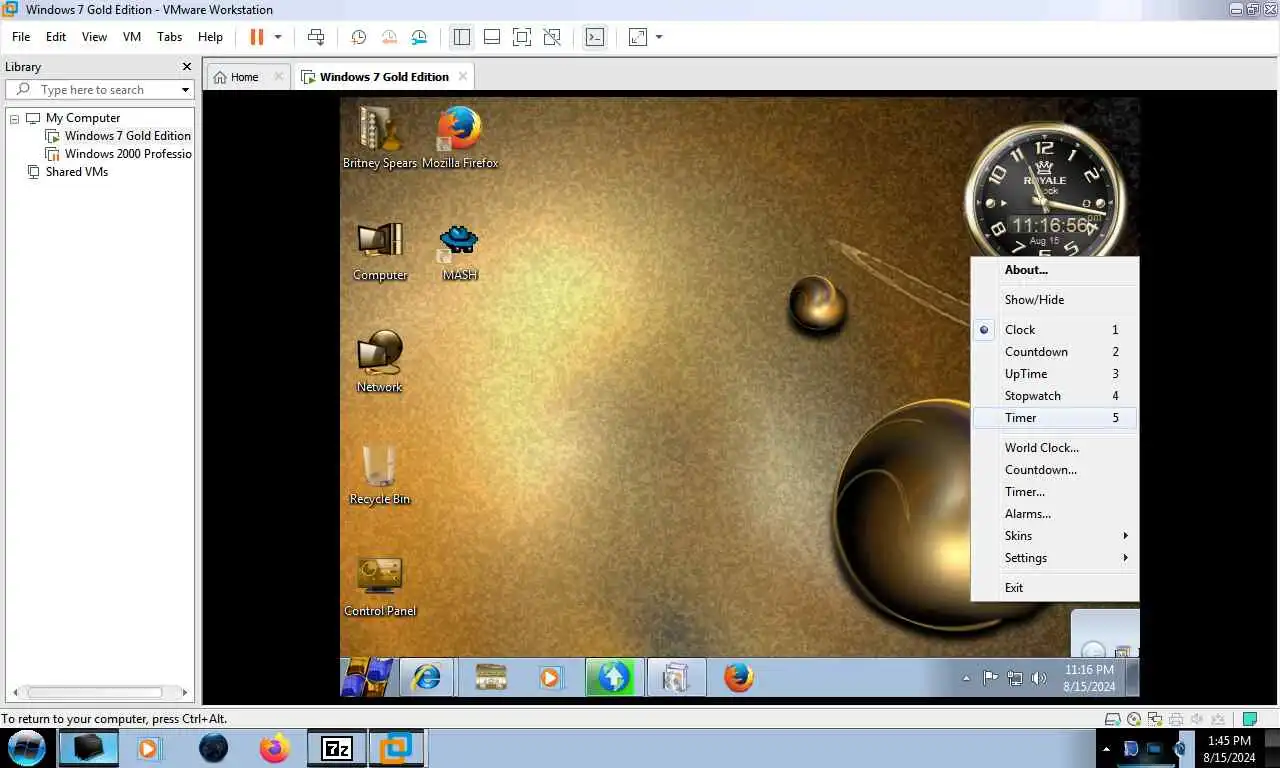This screenshot has height=768, width=1280.
Task: Pause the virtual machine with the orange button
Action: tap(257, 37)
